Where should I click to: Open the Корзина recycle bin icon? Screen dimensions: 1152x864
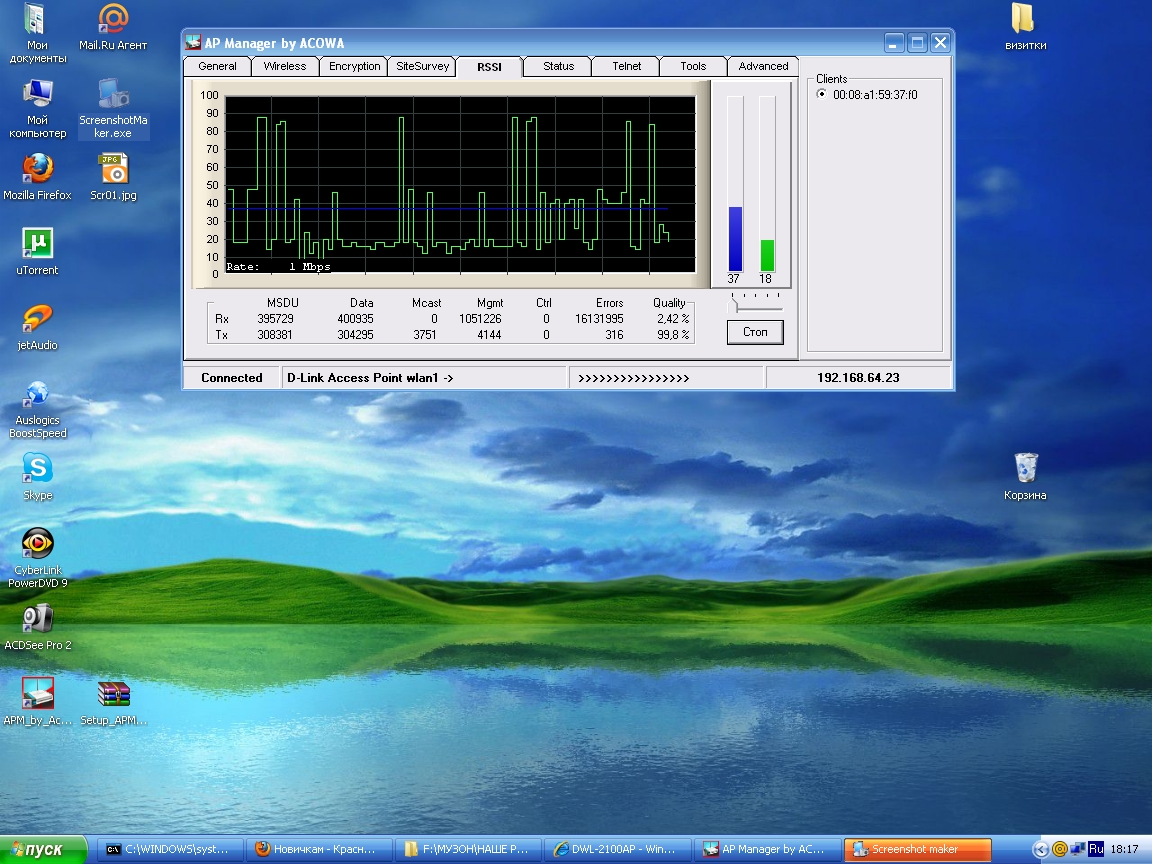(1026, 468)
